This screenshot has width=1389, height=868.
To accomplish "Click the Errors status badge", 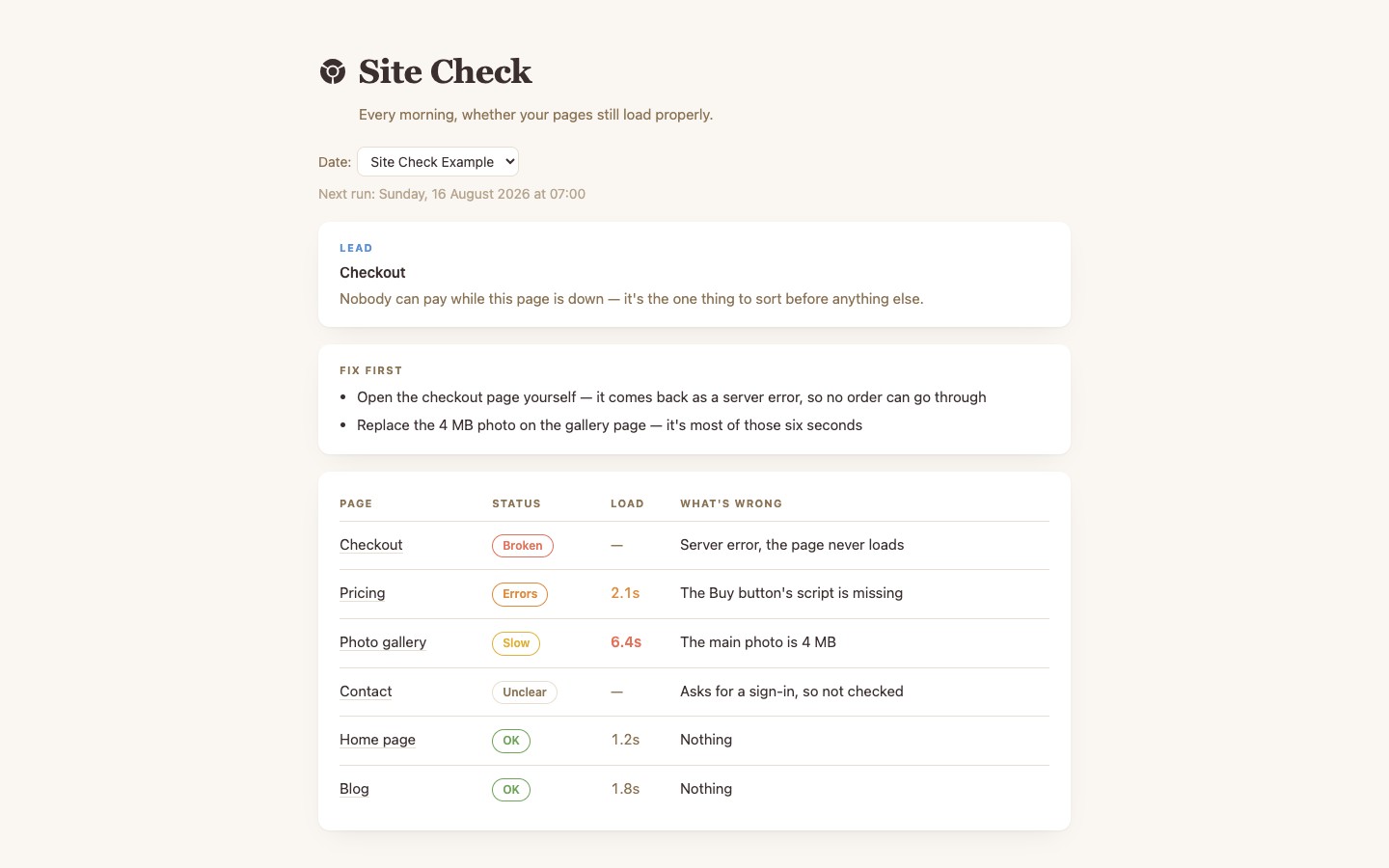I will tap(520, 594).
